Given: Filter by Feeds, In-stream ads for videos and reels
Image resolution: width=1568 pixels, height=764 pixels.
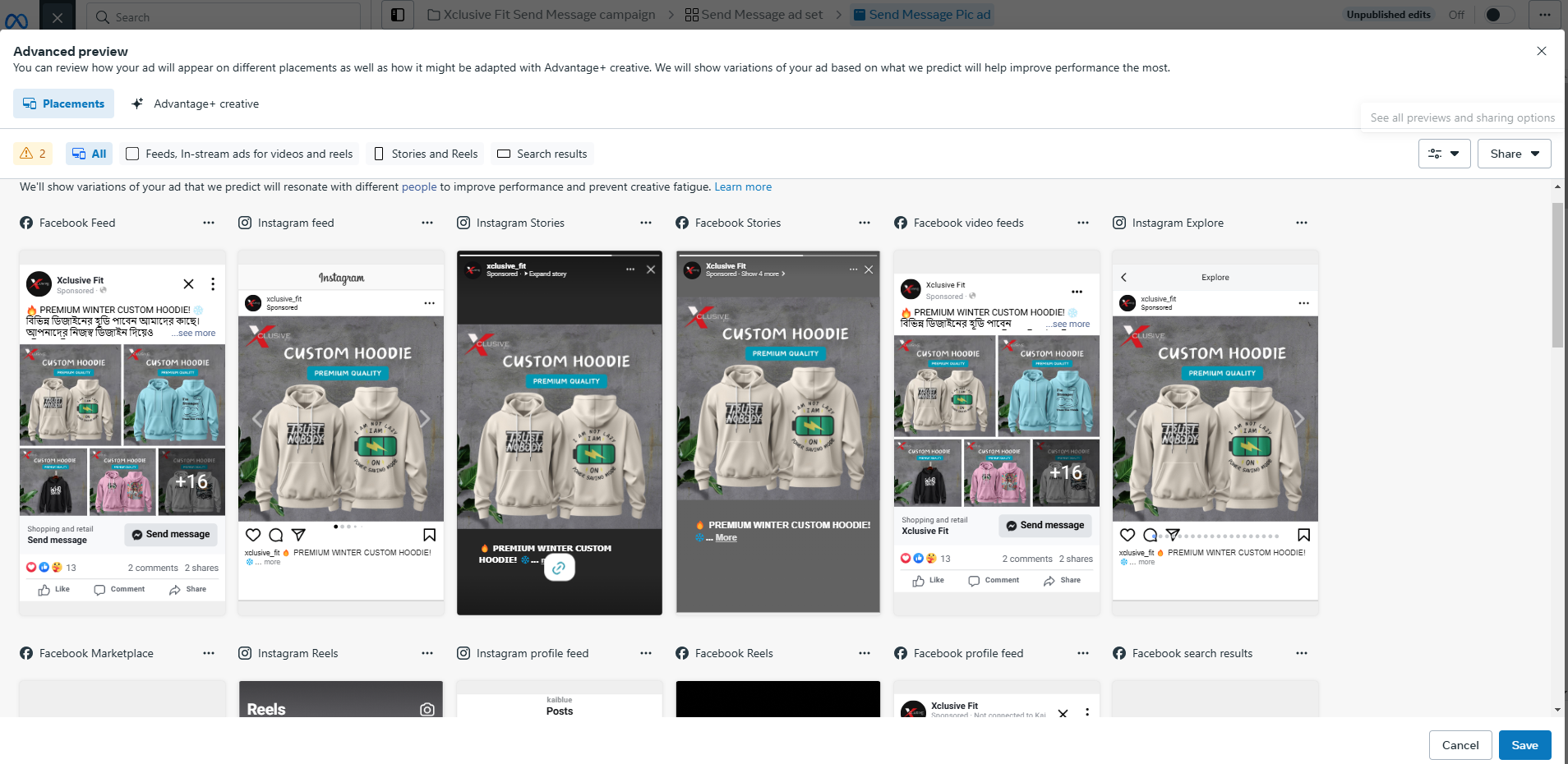Looking at the screenshot, I should 239,154.
